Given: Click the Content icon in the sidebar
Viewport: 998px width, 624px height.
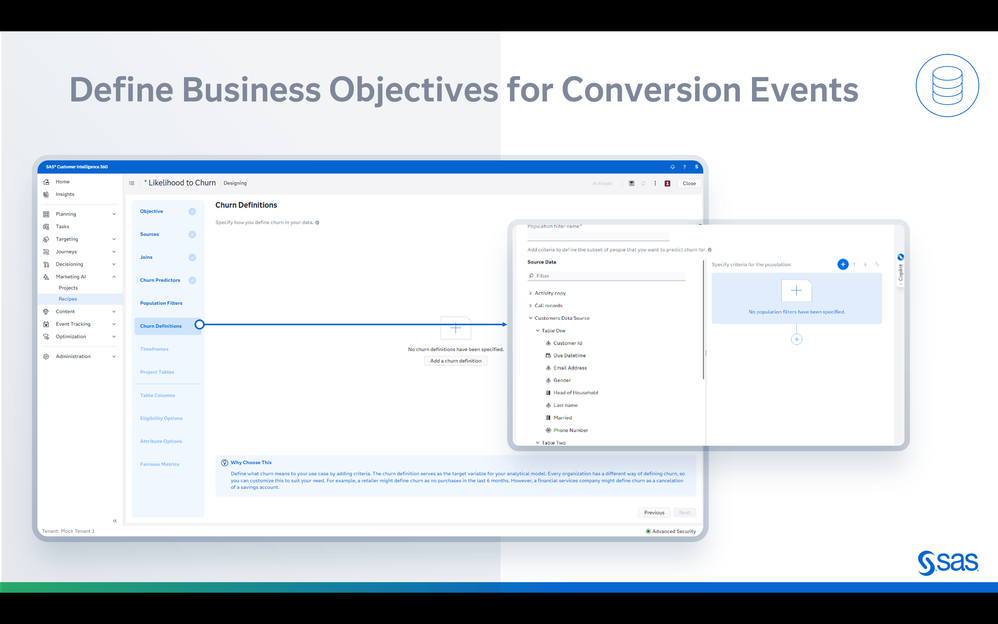Looking at the screenshot, I should (46, 311).
